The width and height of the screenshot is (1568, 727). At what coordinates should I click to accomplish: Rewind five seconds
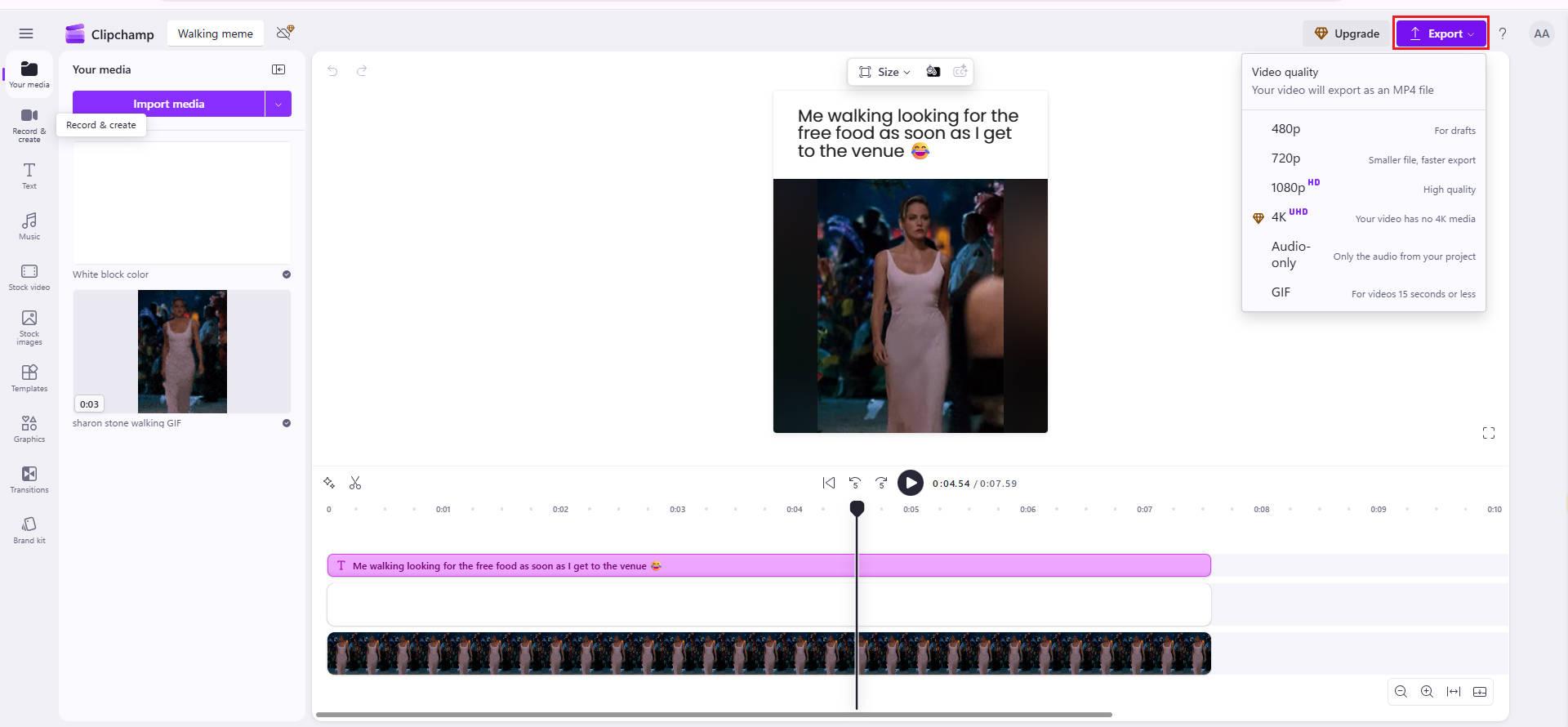point(855,483)
